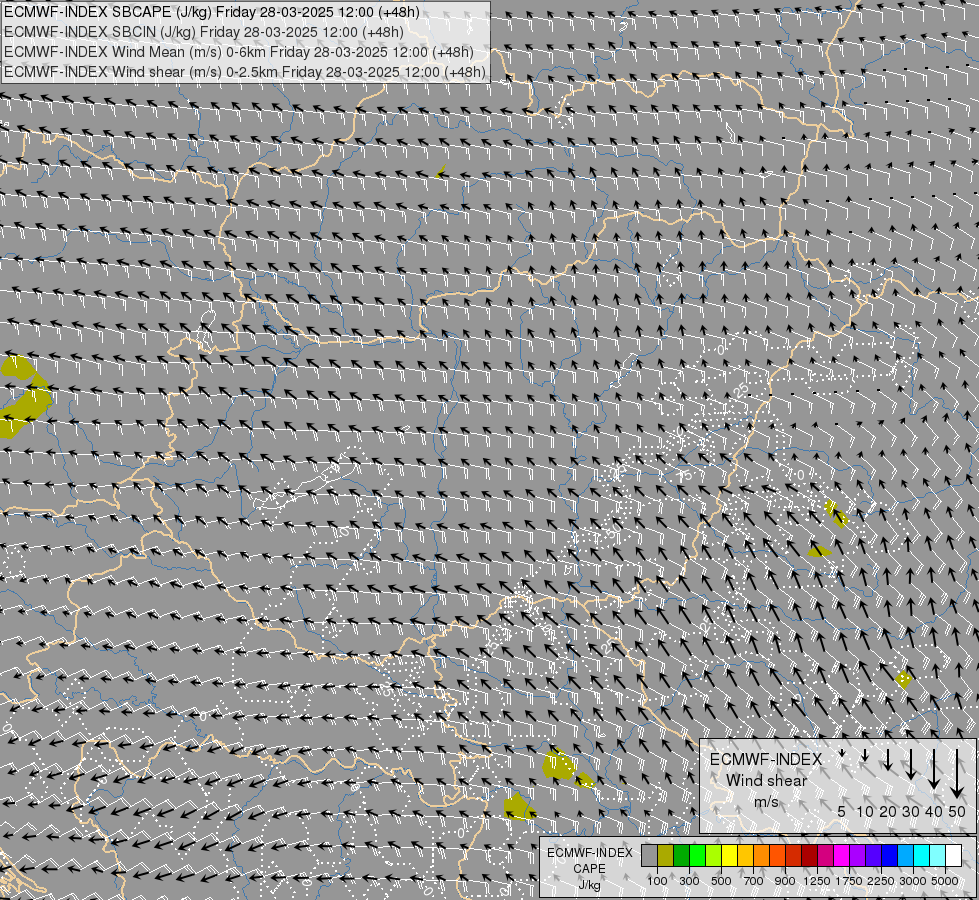
Task: Select the yellow CAPE legend swatch
Action: [x=730, y=856]
